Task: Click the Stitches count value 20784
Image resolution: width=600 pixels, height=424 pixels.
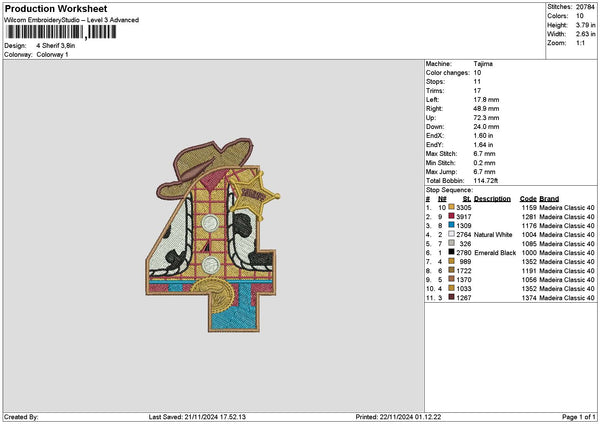Action: 586,6
